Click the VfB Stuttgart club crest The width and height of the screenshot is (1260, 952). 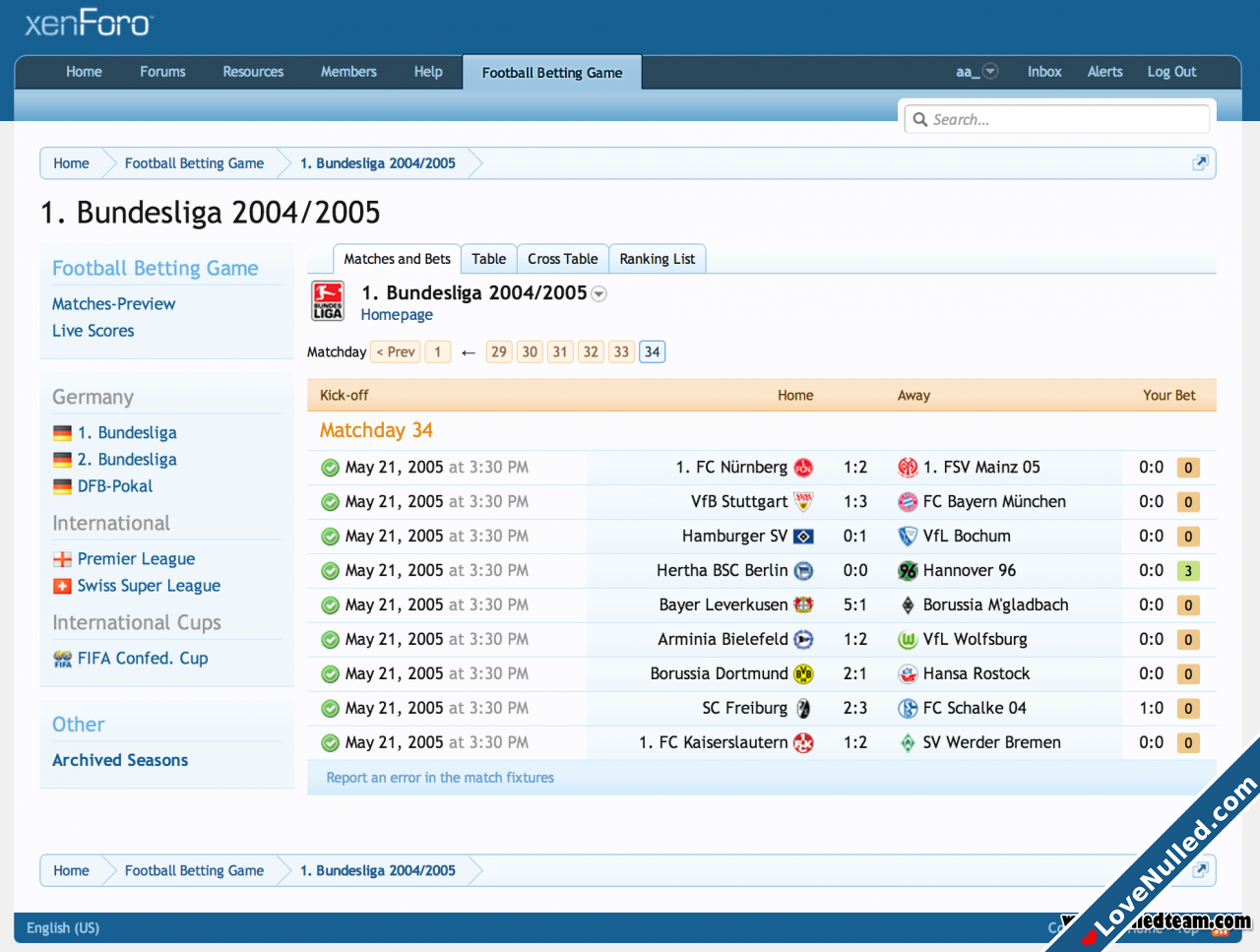(x=803, y=502)
